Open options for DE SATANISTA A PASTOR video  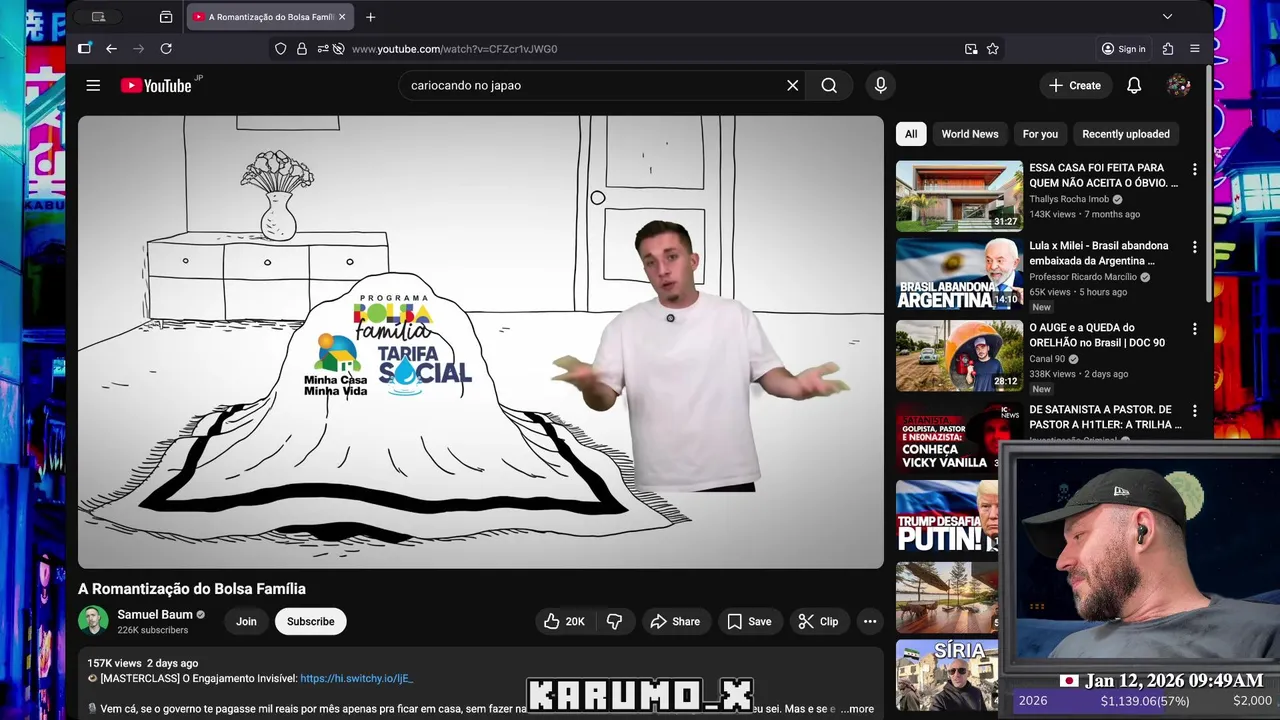pyautogui.click(x=1194, y=411)
